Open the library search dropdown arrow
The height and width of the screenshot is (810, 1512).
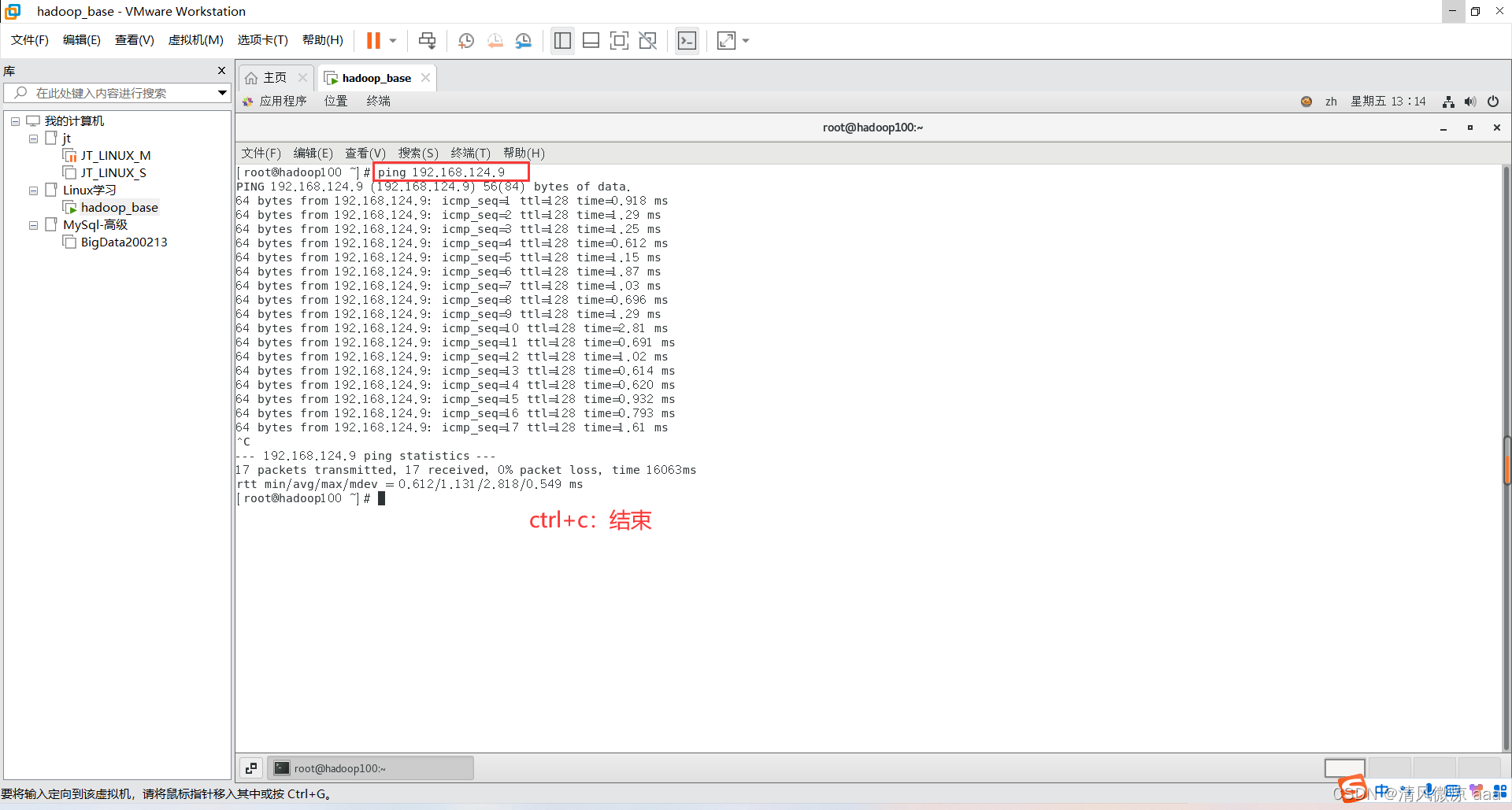point(222,93)
